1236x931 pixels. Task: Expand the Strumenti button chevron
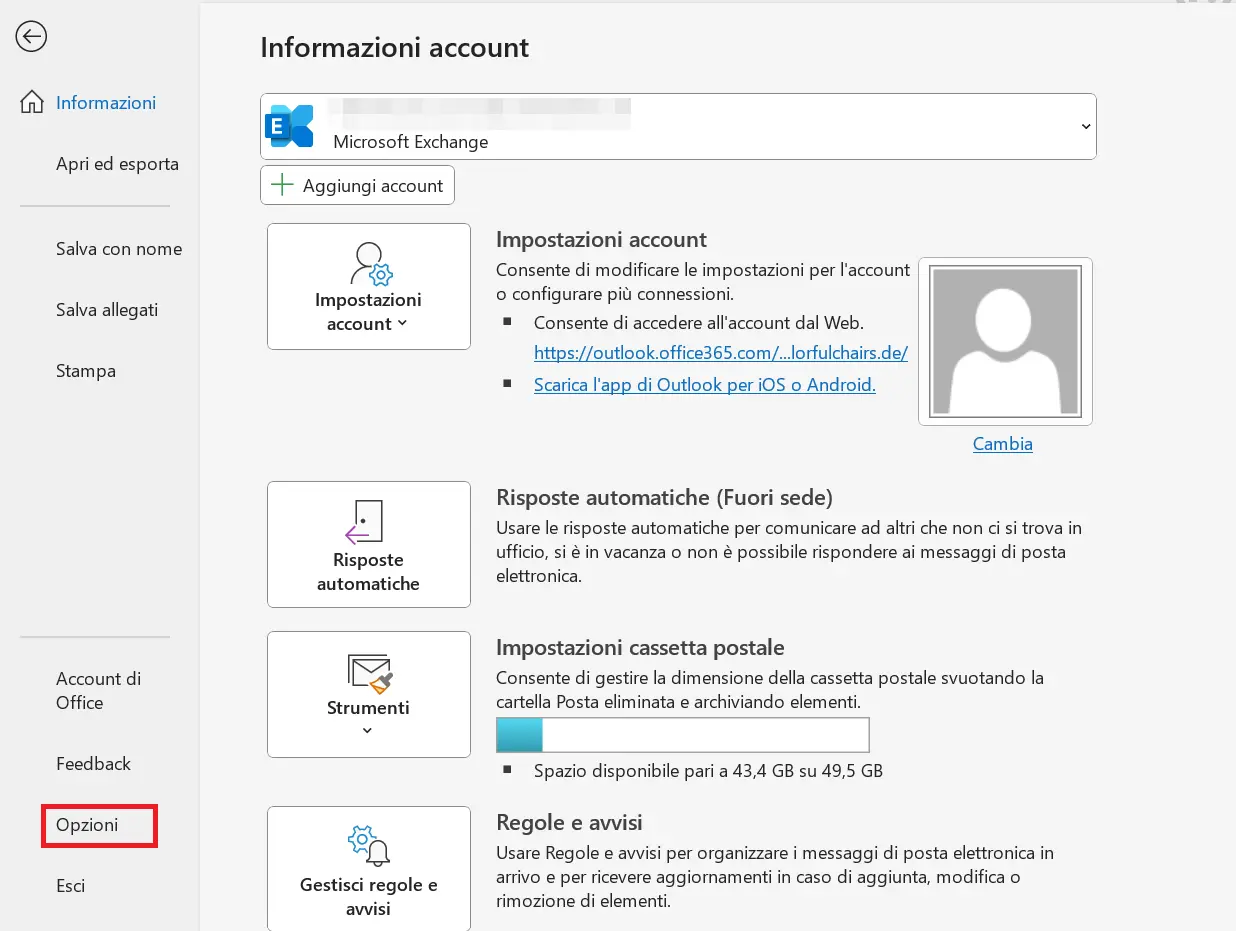tap(367, 731)
